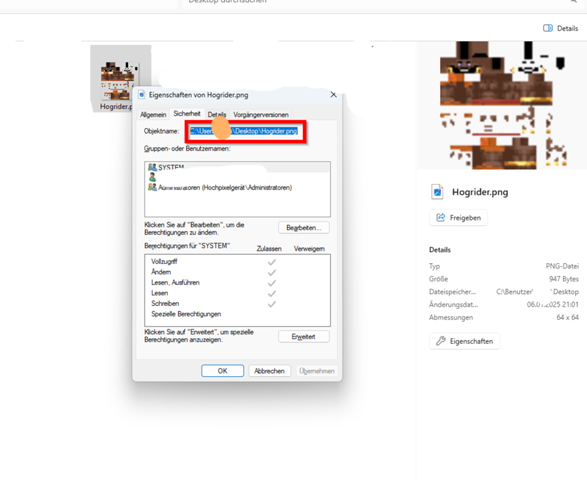This screenshot has height=480, width=587.
Task: Open the Sicherheit tab
Action: tap(187, 113)
